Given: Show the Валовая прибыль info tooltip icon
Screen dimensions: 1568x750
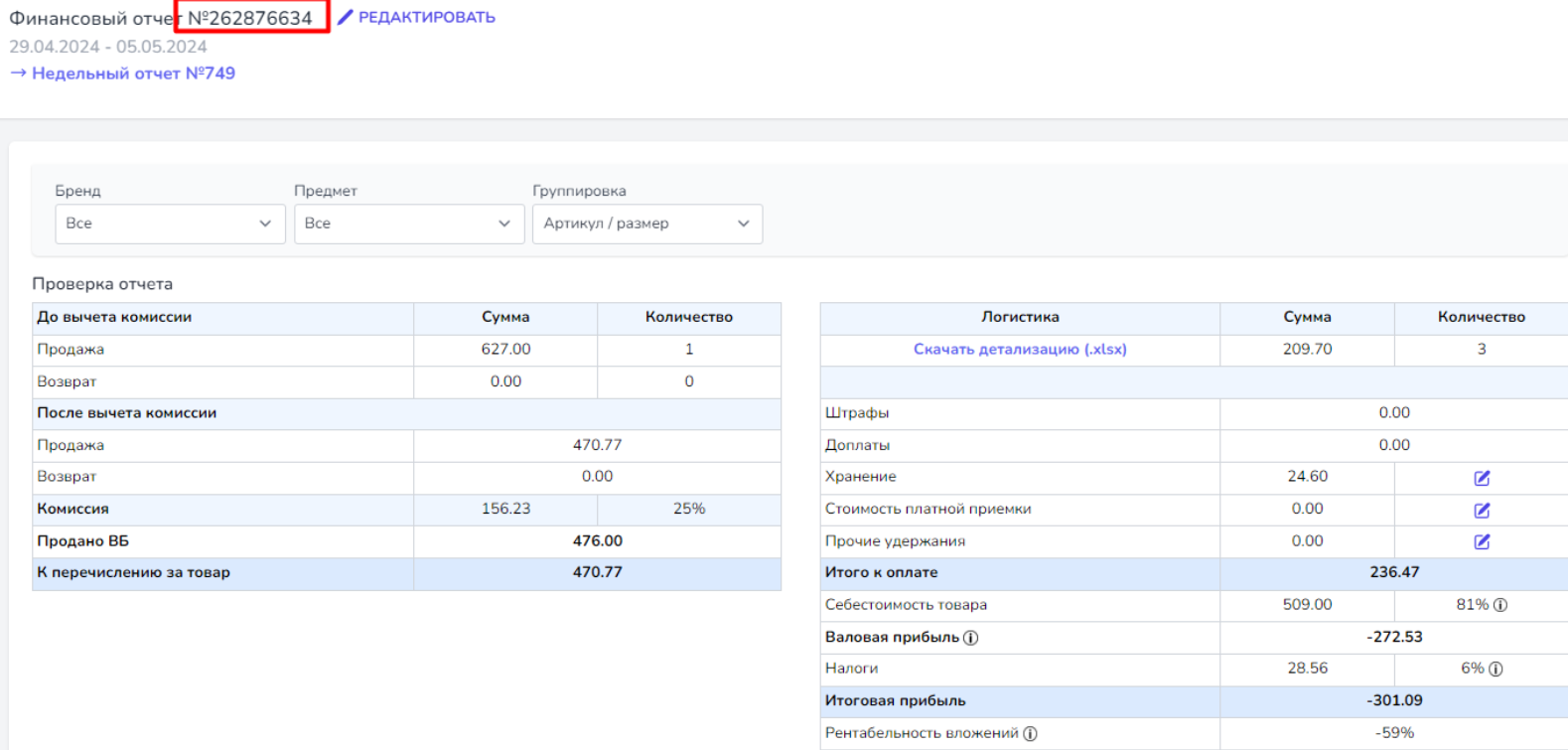Looking at the screenshot, I should pyautogui.click(x=971, y=638).
